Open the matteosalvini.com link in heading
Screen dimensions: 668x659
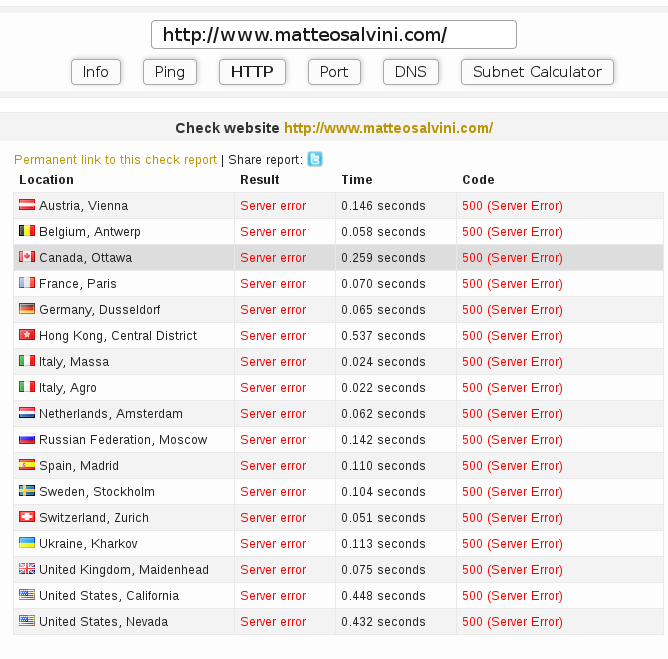(x=389, y=128)
